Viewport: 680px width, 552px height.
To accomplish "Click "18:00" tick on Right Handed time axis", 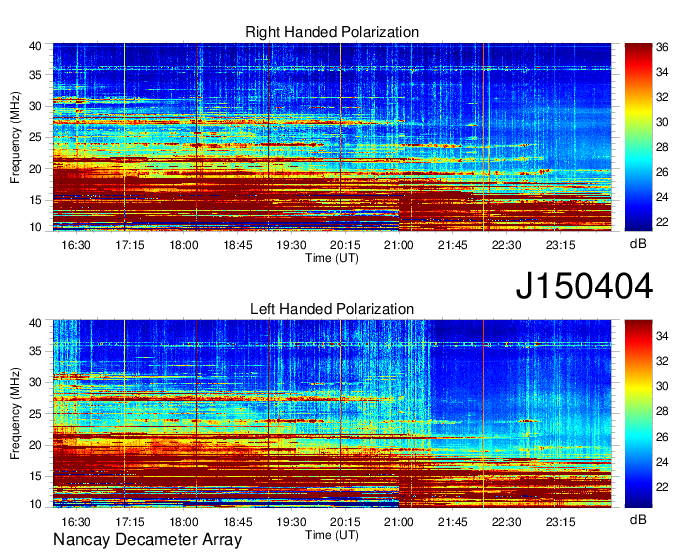I will tap(183, 245).
